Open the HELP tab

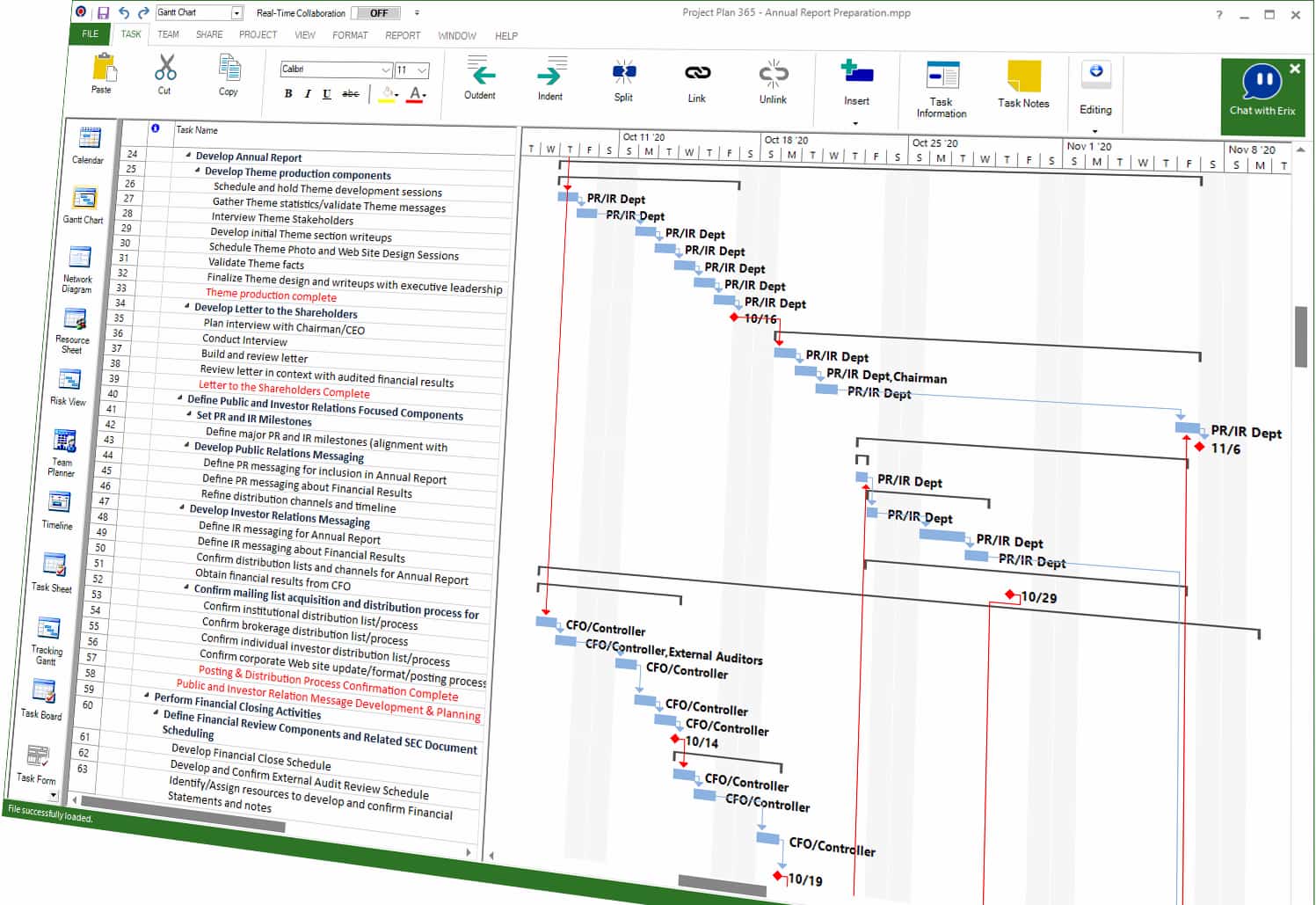point(506,36)
